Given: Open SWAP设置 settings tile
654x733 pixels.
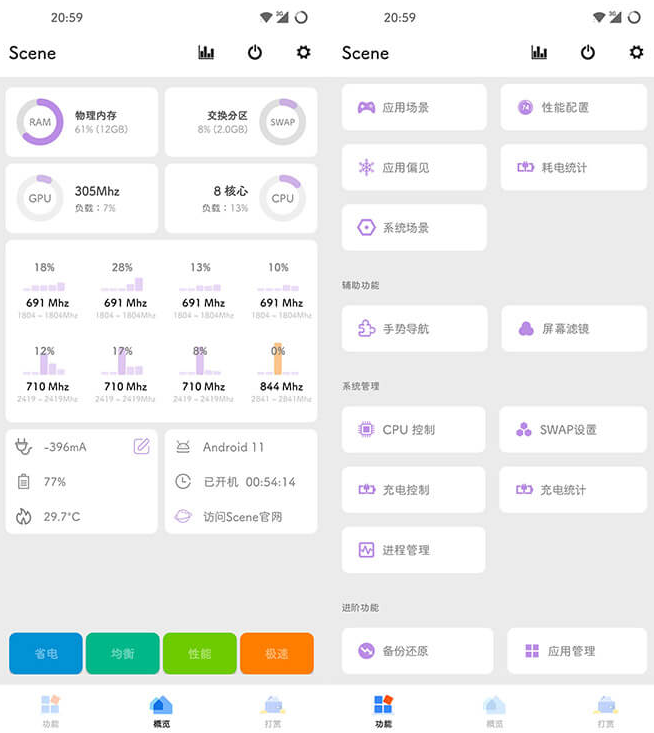Looking at the screenshot, I should 573,430.
